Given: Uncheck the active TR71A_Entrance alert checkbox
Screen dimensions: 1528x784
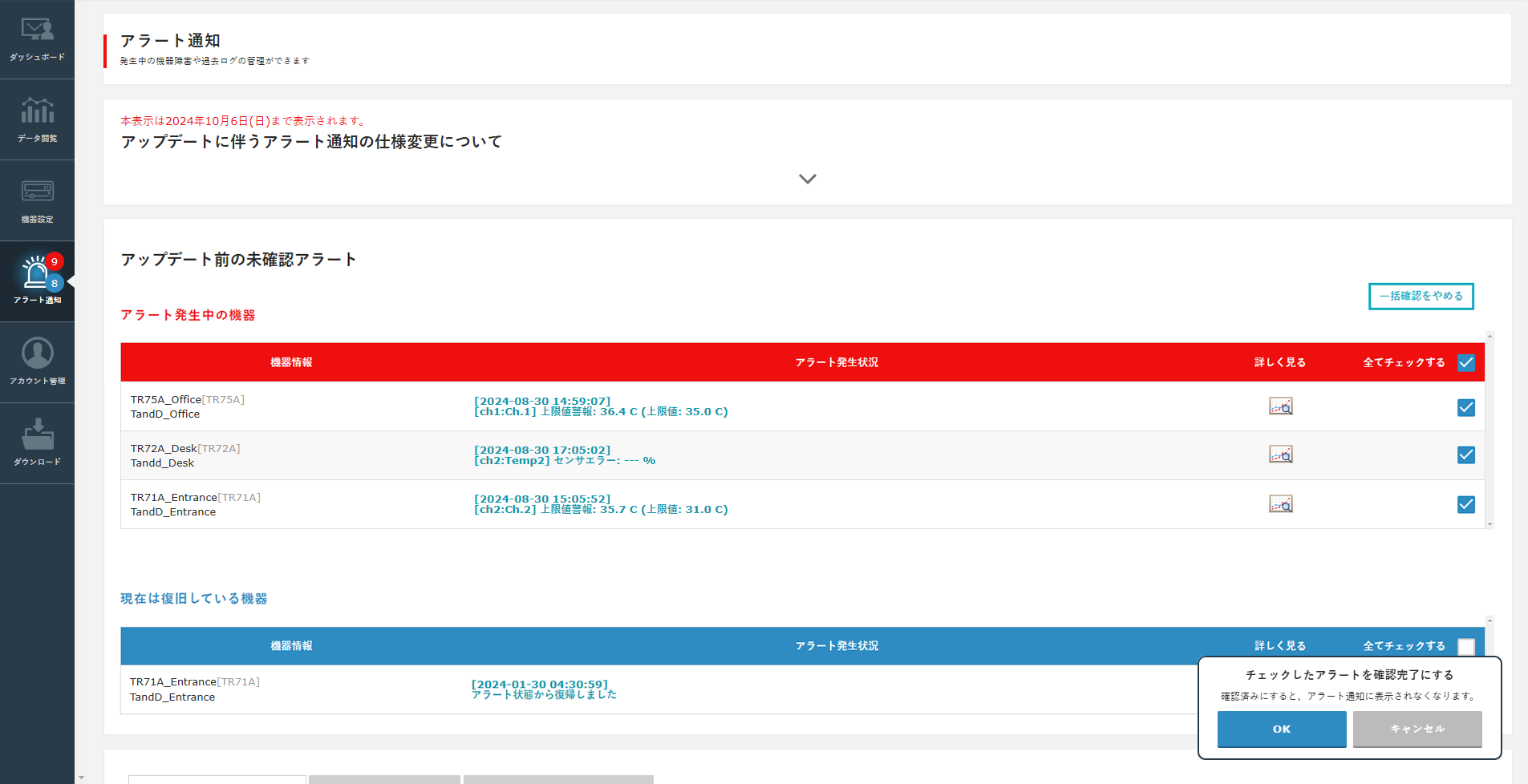Looking at the screenshot, I should 1466,504.
